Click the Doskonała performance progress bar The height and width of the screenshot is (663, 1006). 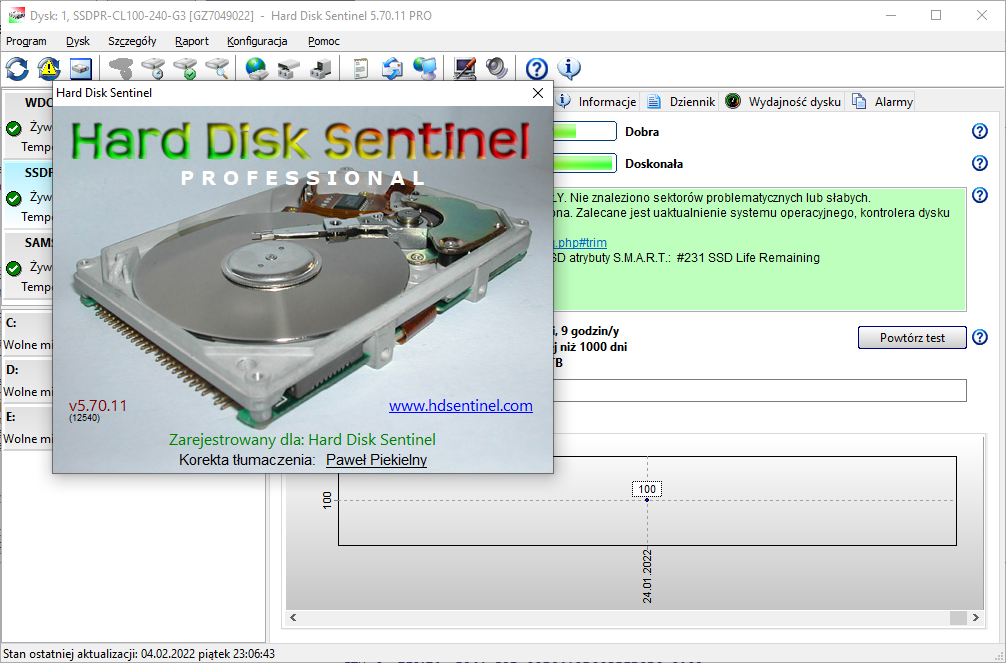coord(584,163)
